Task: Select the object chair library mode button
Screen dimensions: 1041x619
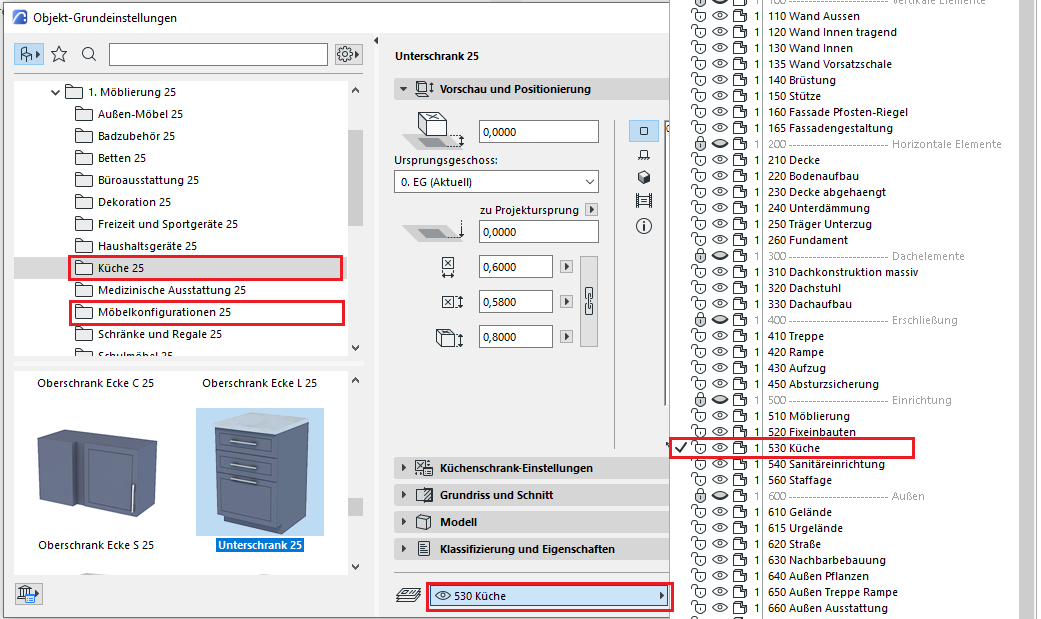Action: [28, 54]
